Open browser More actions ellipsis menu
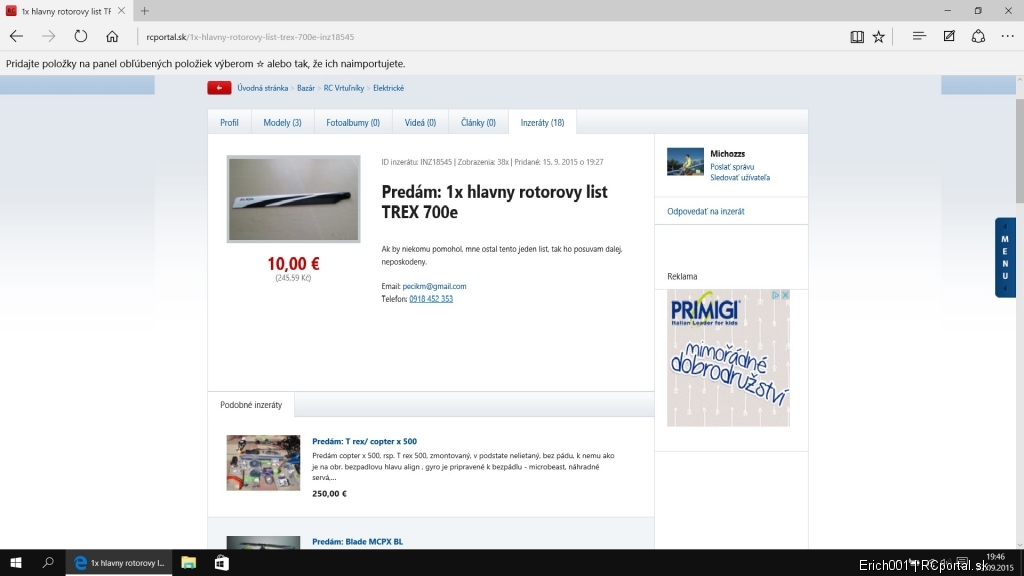This screenshot has width=1024, height=576. [1008, 37]
